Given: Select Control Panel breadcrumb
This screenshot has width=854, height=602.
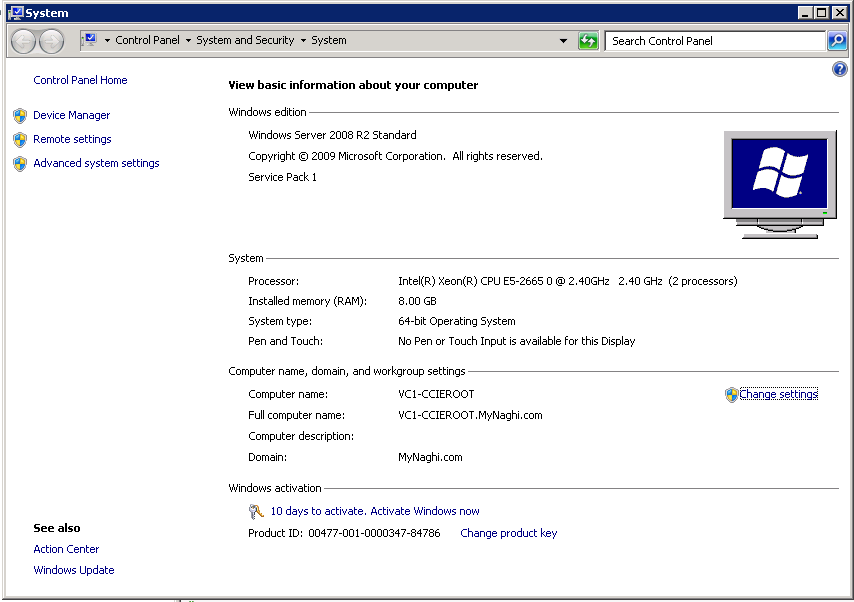Looking at the screenshot, I should [x=147, y=41].
